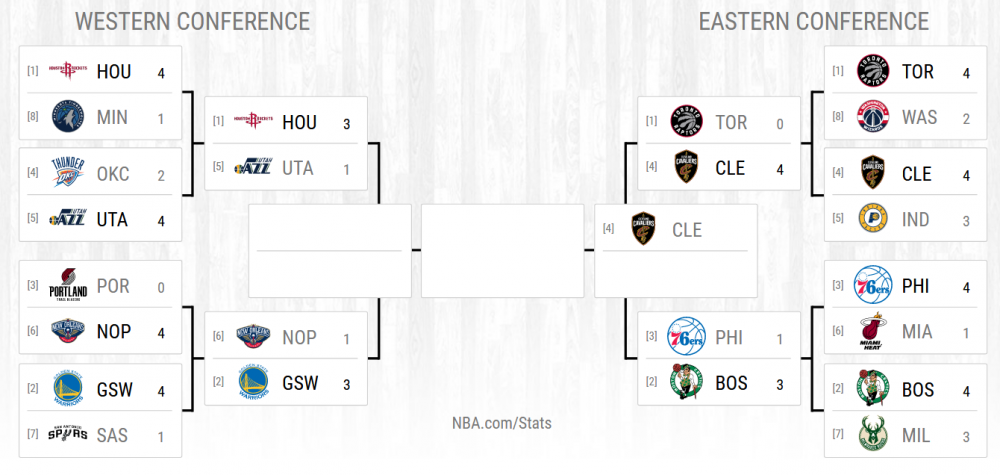Click the Indiana Pacers logo
This screenshot has height=475, width=1000.
click(x=874, y=218)
